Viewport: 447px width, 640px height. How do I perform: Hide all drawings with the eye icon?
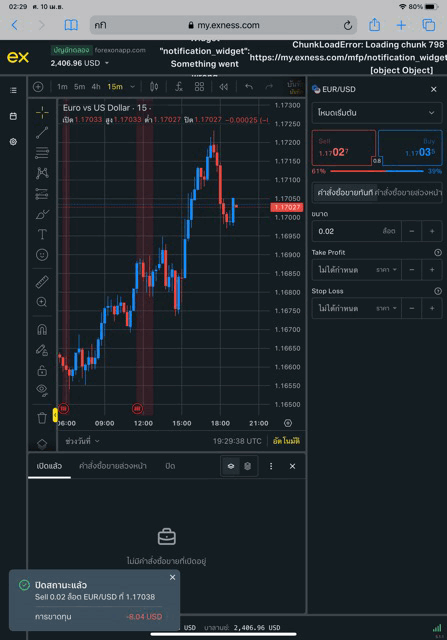pos(42,390)
